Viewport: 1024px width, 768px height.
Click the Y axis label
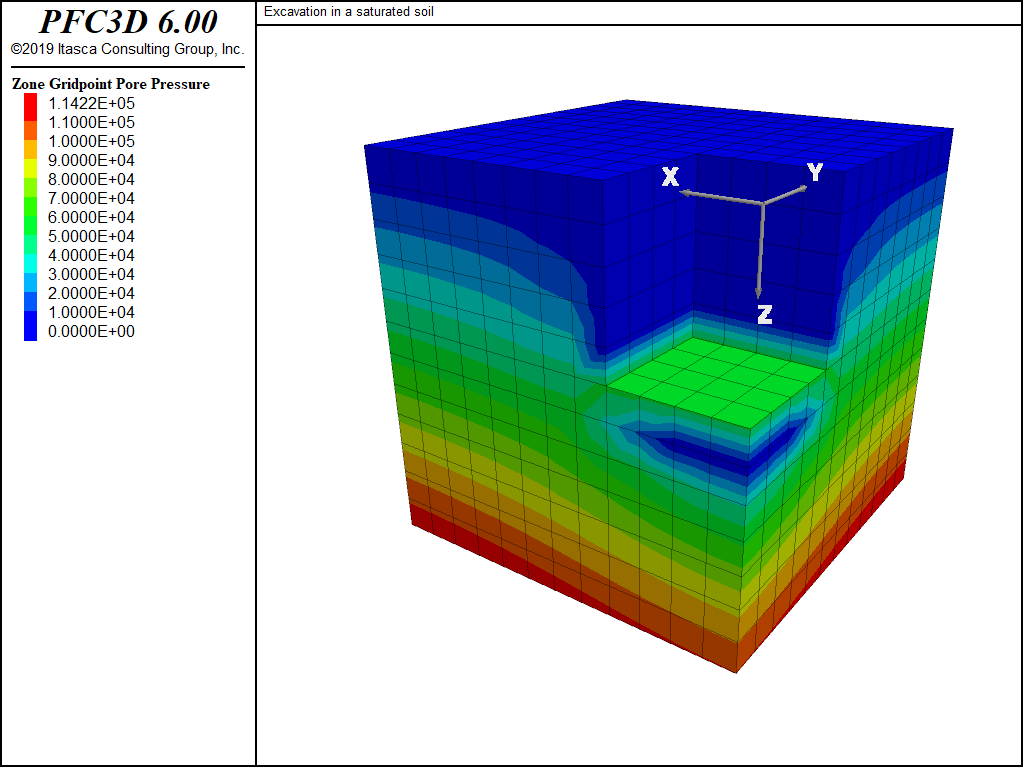click(x=814, y=172)
